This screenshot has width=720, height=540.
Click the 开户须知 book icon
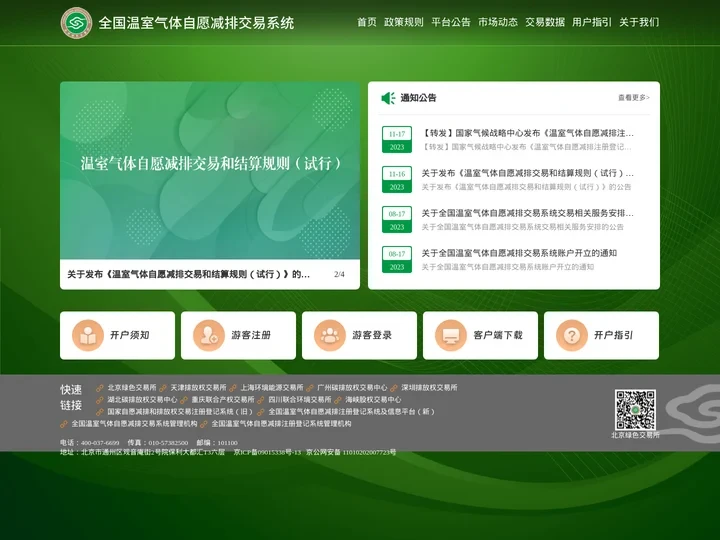[x=88, y=336]
